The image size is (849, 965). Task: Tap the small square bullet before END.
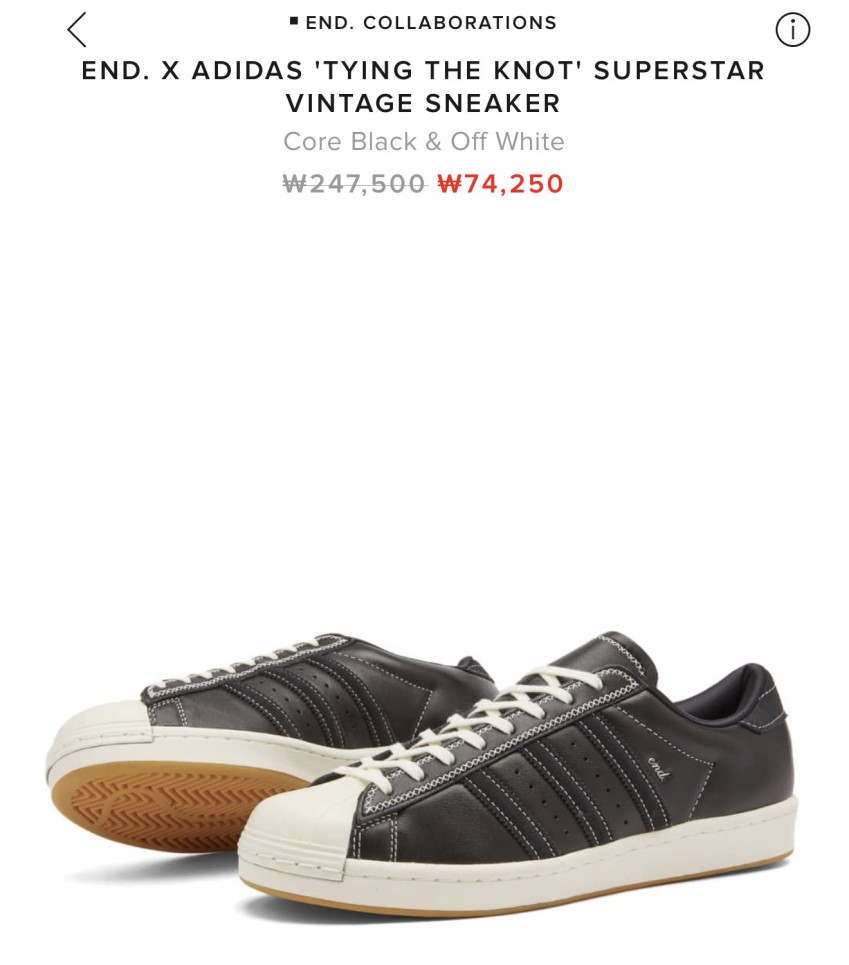tap(294, 22)
